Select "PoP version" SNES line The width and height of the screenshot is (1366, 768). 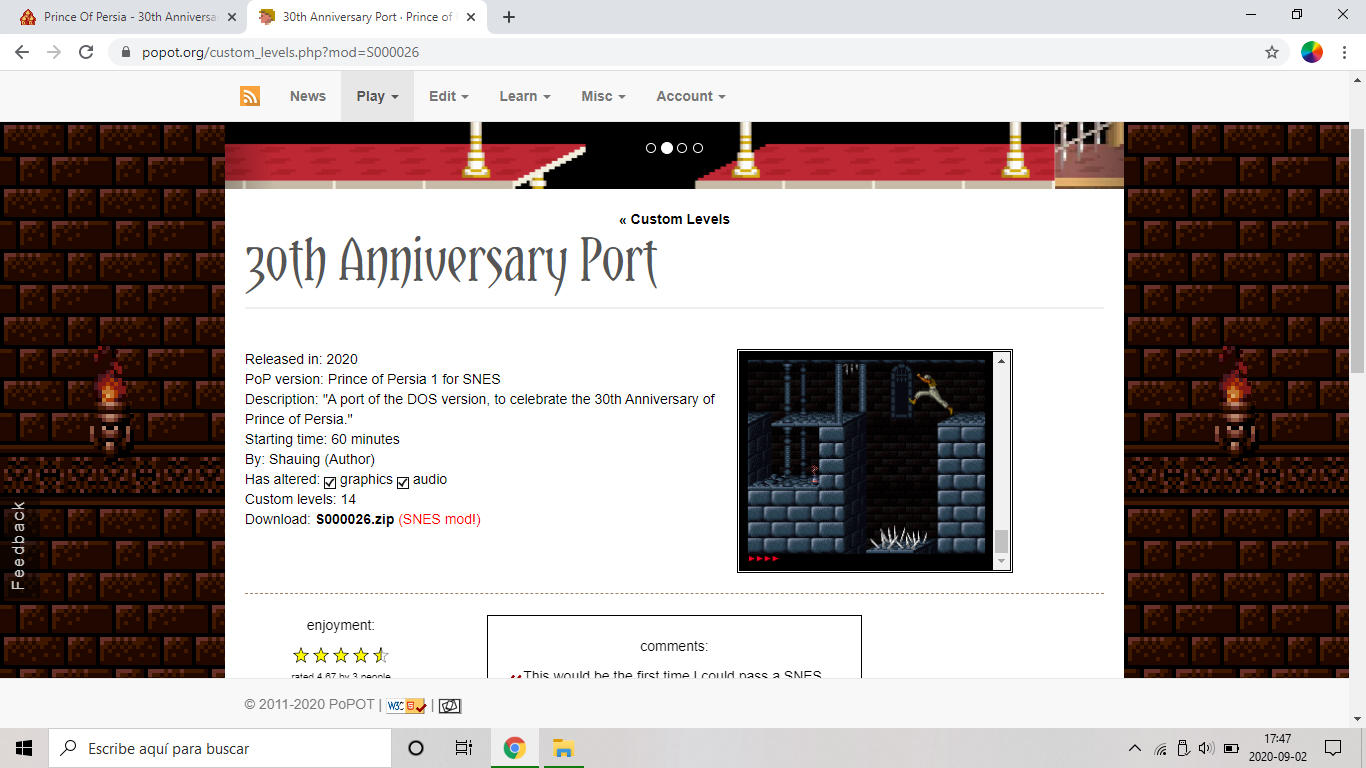click(x=373, y=379)
